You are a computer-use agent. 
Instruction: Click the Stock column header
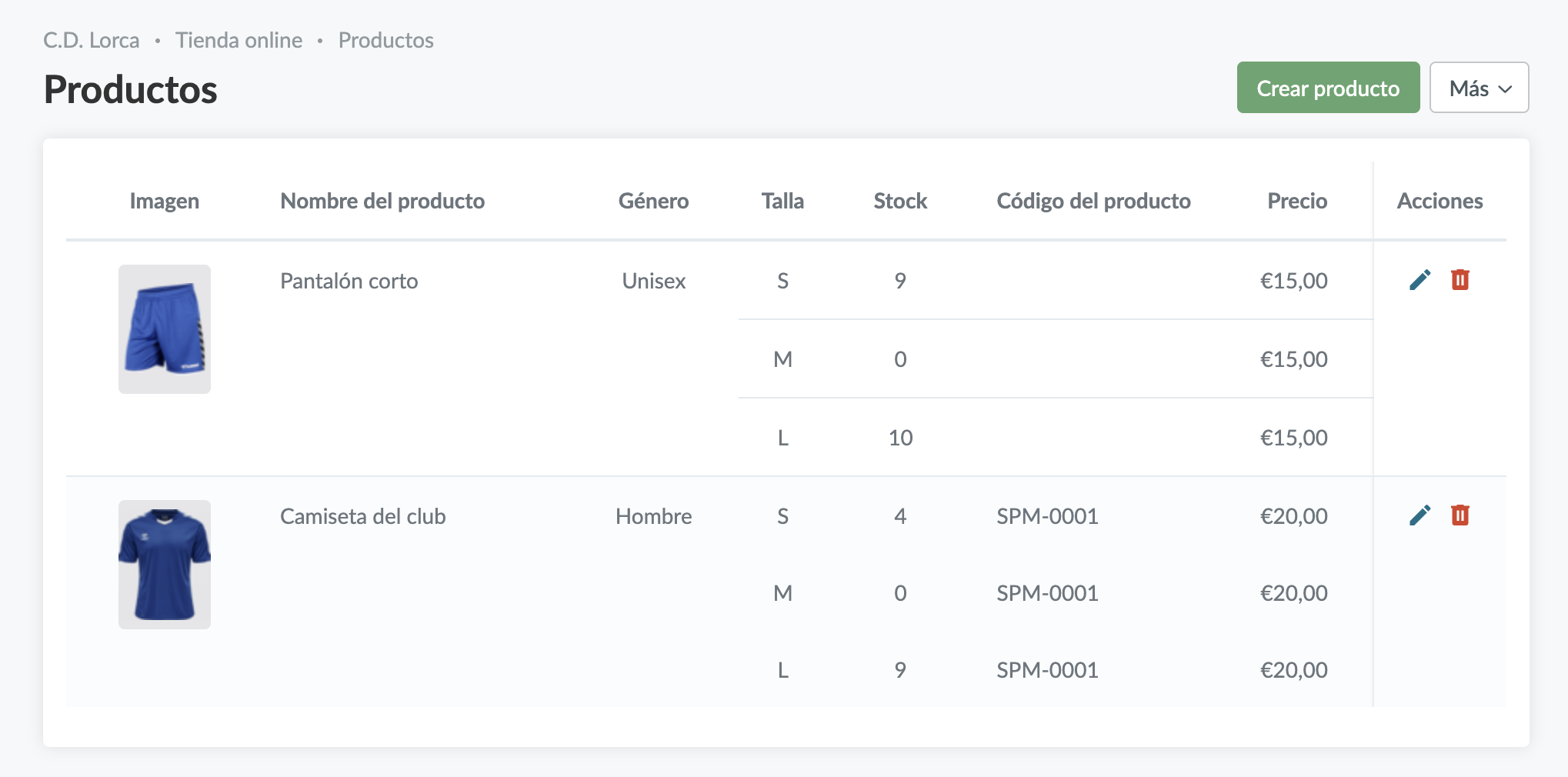point(899,201)
